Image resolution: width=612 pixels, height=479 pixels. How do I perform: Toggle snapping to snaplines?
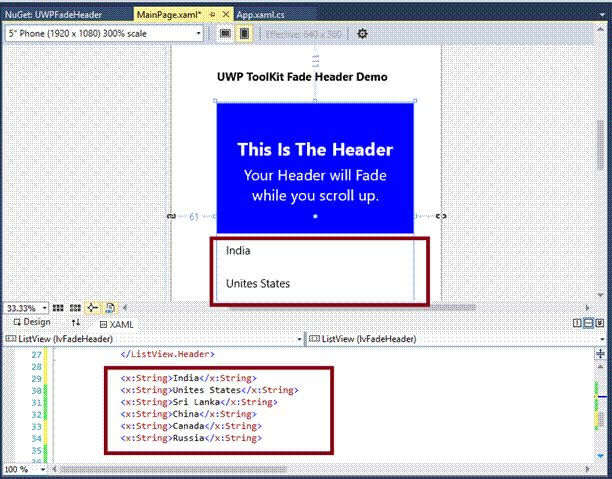(93, 308)
